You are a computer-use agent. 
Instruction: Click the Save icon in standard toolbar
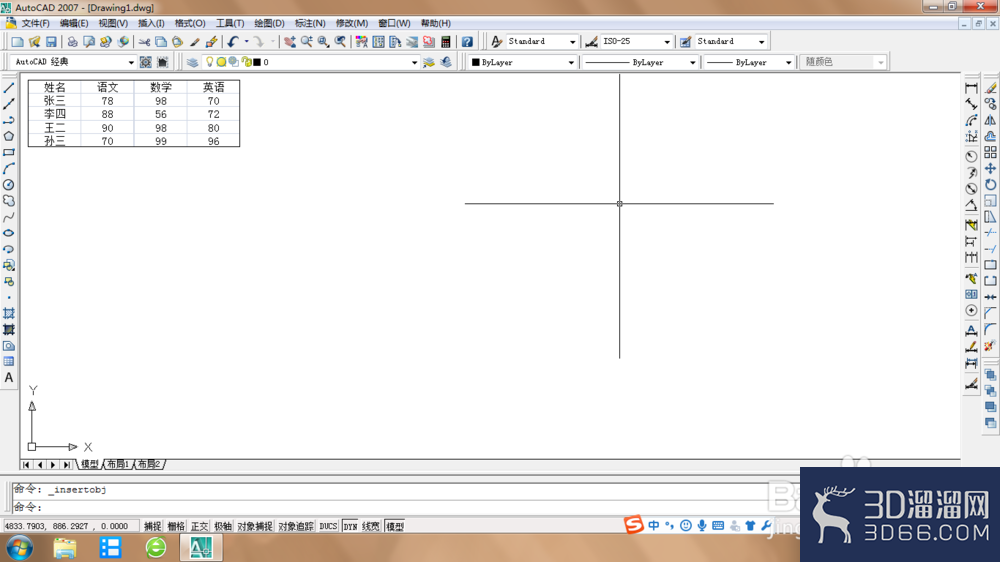point(51,41)
